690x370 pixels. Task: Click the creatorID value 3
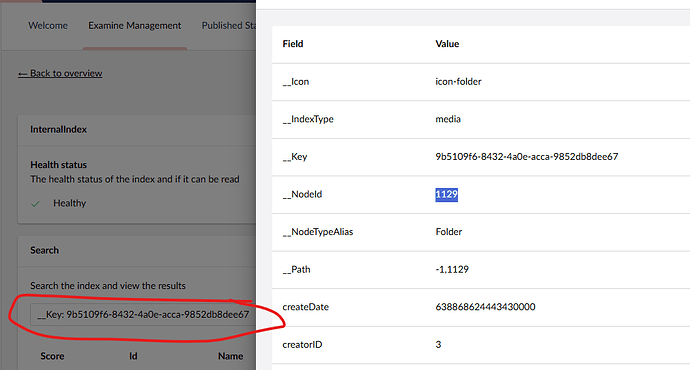click(438, 344)
